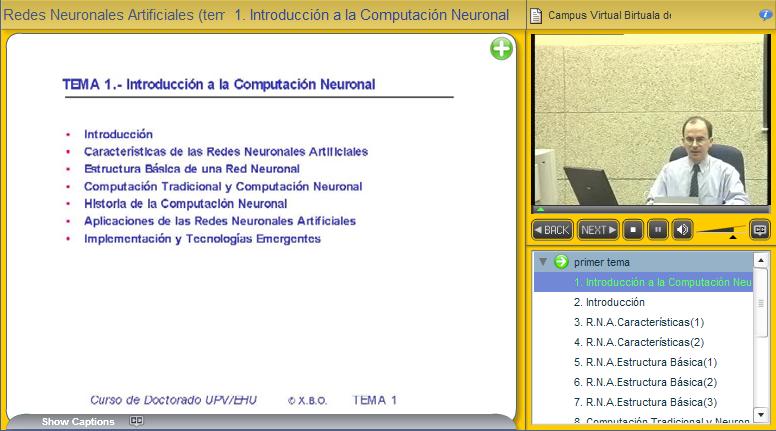Click the blue info icon in header
The width and height of the screenshot is (776, 431).
[x=765, y=14]
